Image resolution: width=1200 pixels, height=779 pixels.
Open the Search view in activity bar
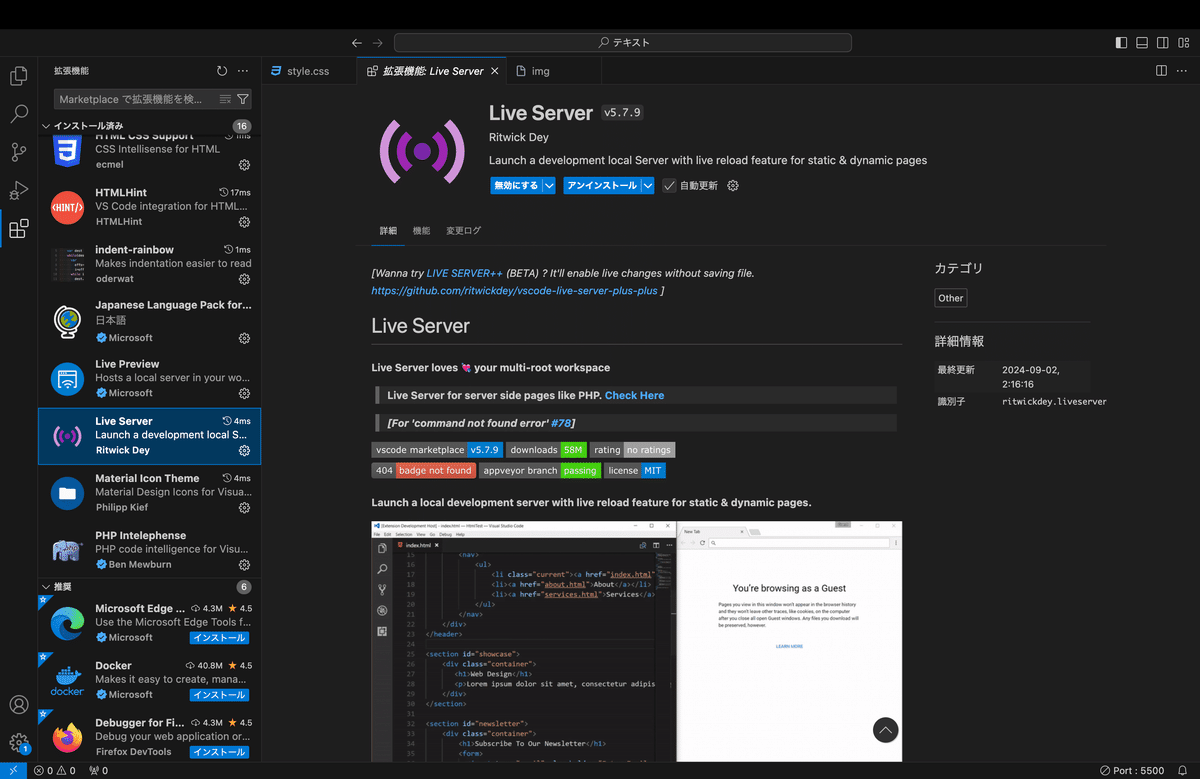pos(18,114)
